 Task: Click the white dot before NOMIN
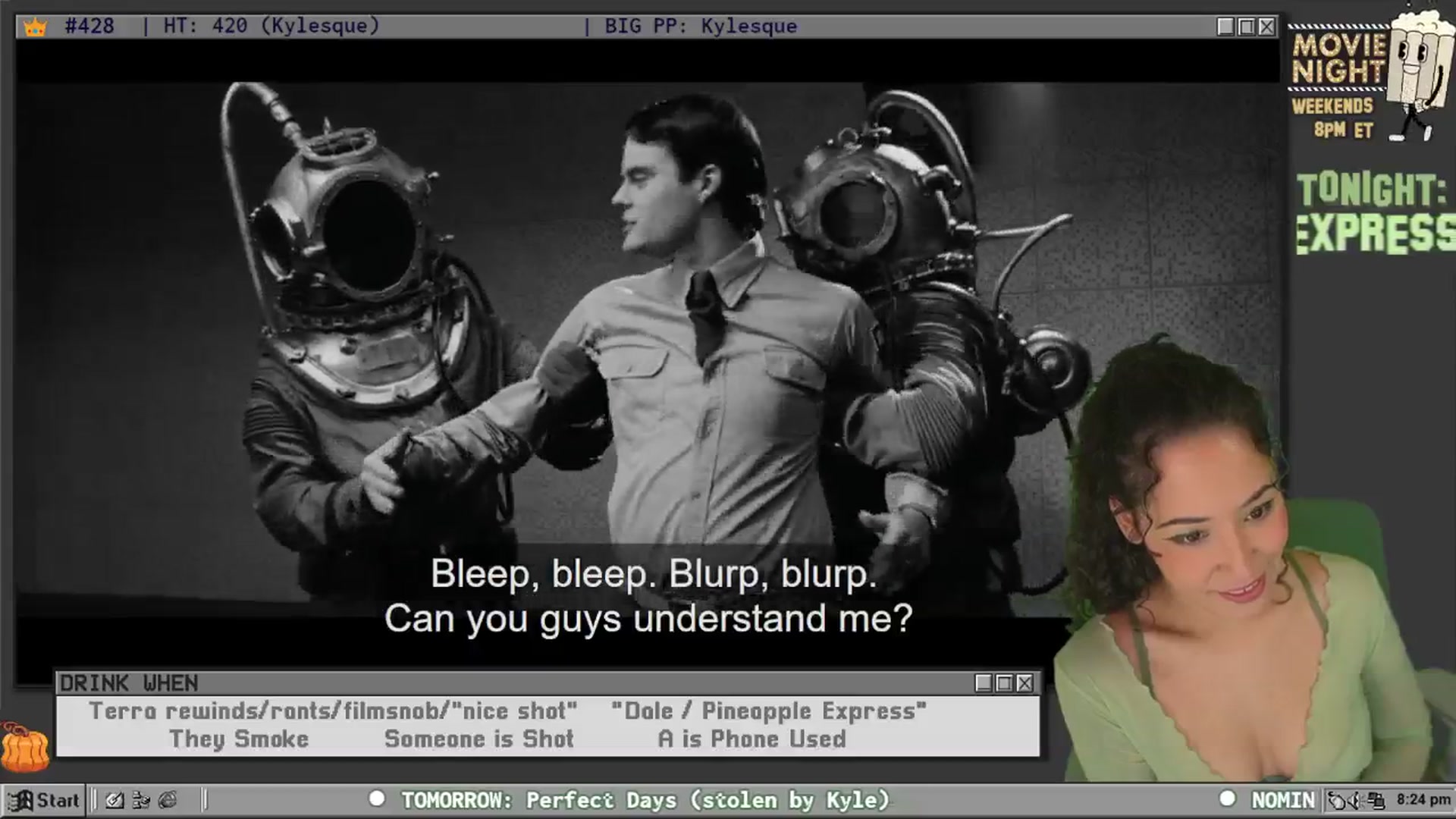click(x=1228, y=799)
